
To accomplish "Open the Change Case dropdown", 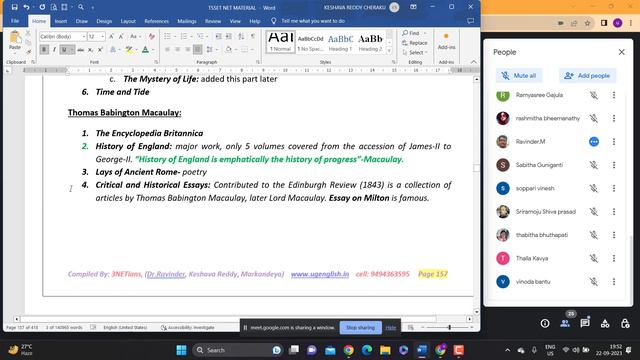I will (x=136, y=37).
